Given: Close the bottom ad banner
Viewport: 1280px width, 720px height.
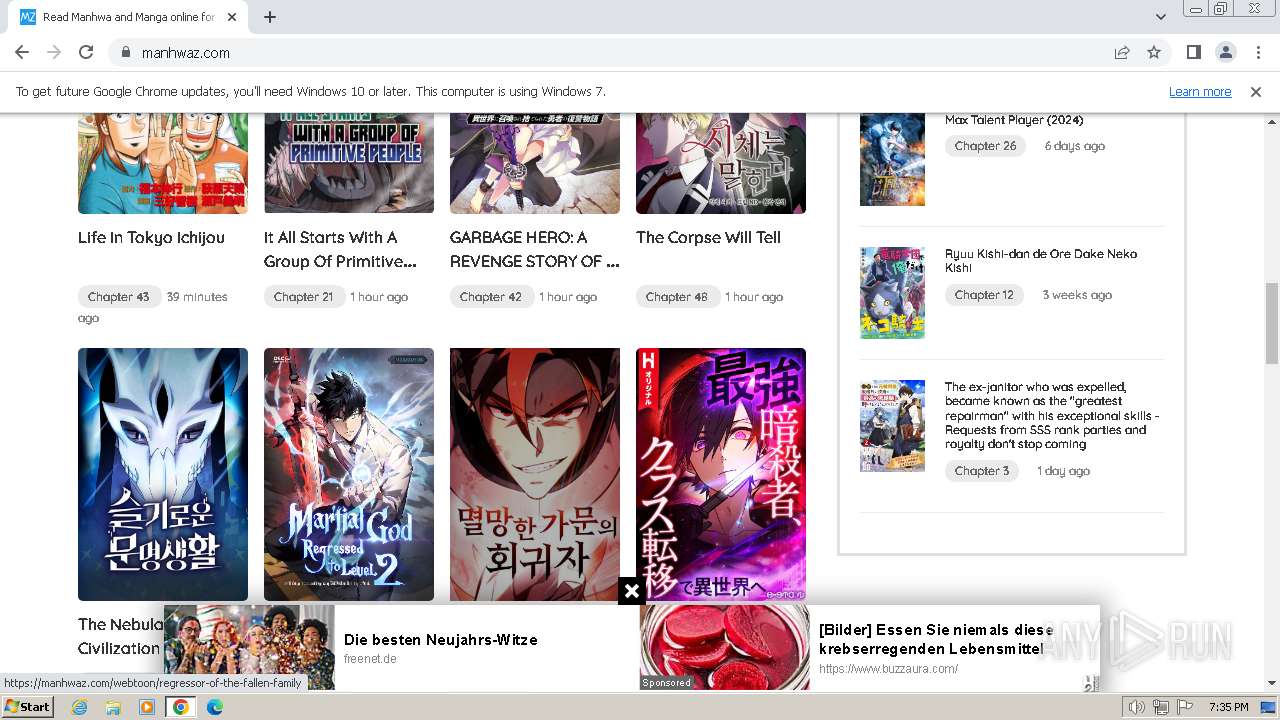Looking at the screenshot, I should (631, 591).
